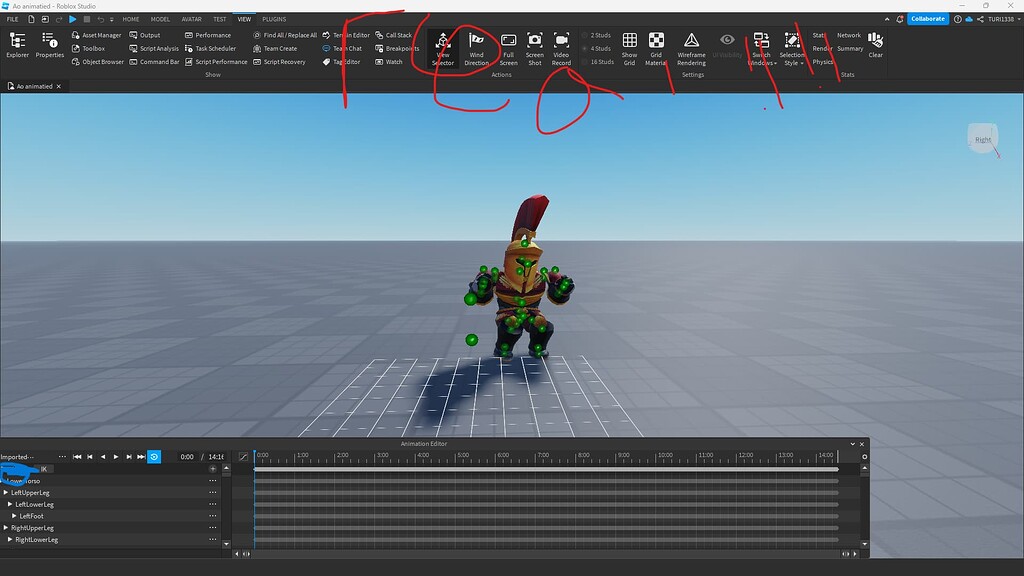
Task: Expand the LeftUpperLeg track
Action: point(6,493)
